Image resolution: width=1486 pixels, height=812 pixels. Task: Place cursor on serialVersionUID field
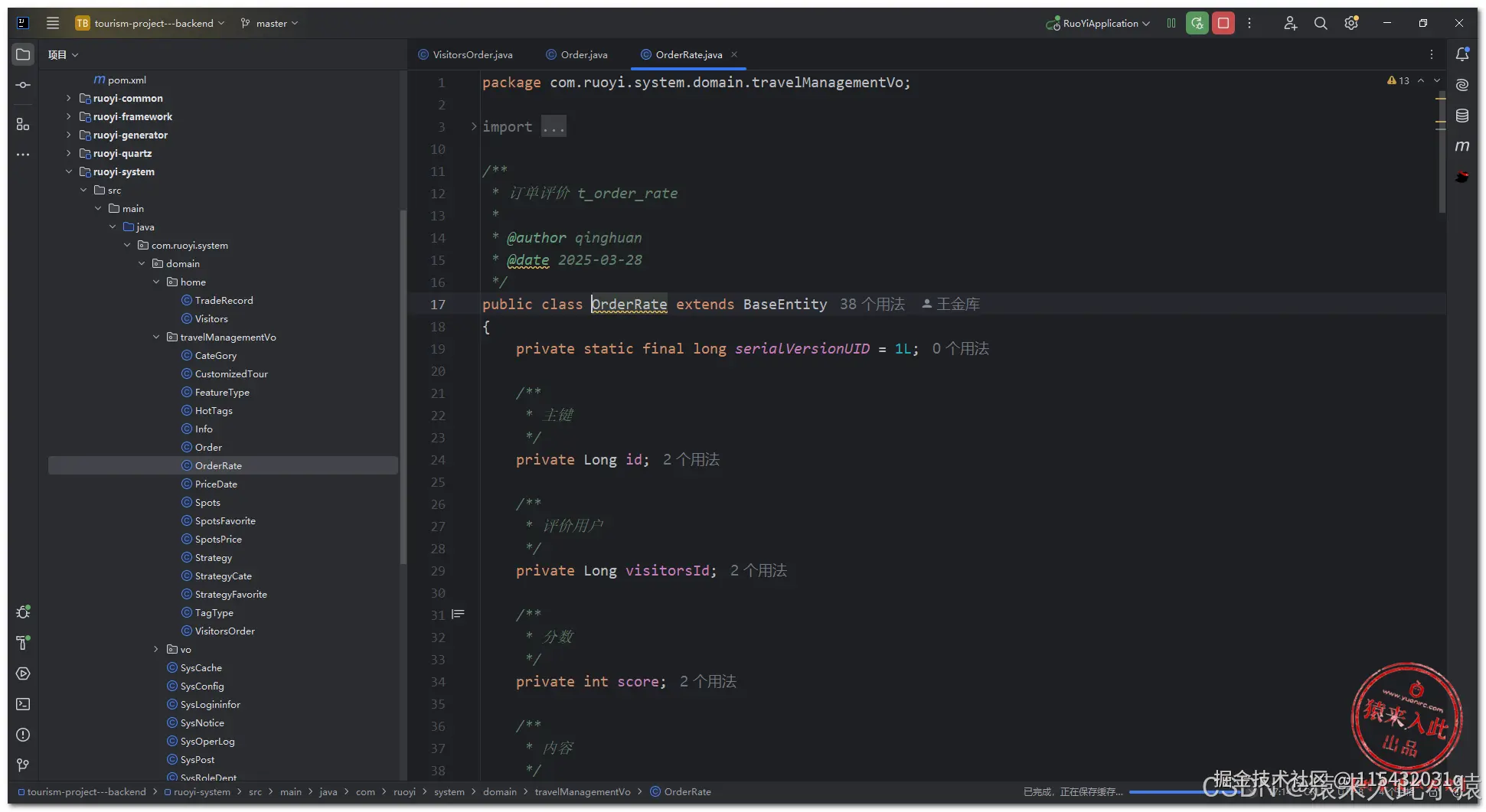click(802, 349)
